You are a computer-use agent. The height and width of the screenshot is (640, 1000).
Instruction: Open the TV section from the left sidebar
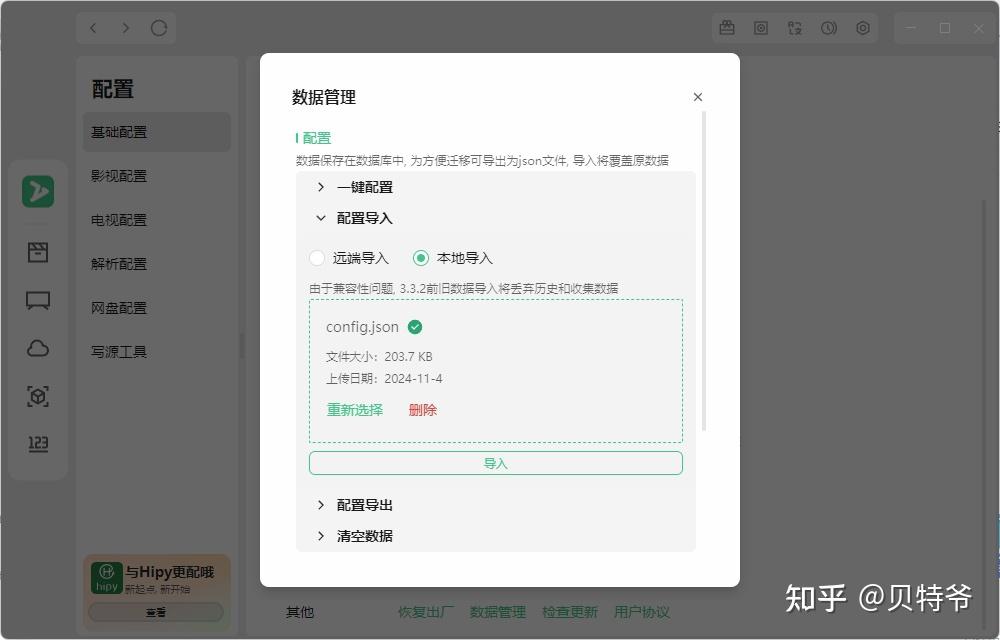[38, 300]
